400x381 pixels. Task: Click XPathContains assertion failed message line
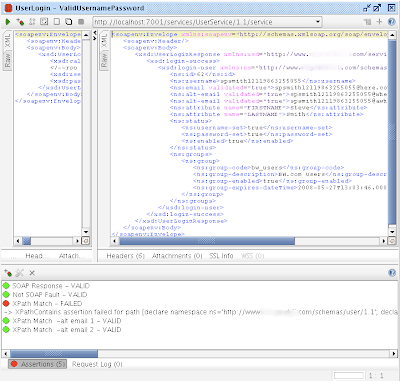point(200,312)
